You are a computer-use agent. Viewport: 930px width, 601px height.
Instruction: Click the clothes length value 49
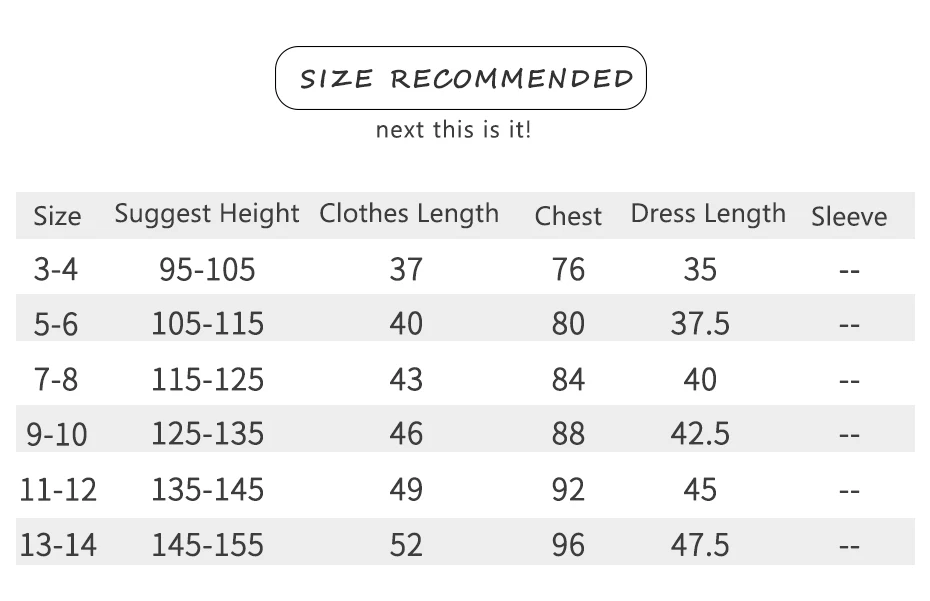[x=406, y=490]
